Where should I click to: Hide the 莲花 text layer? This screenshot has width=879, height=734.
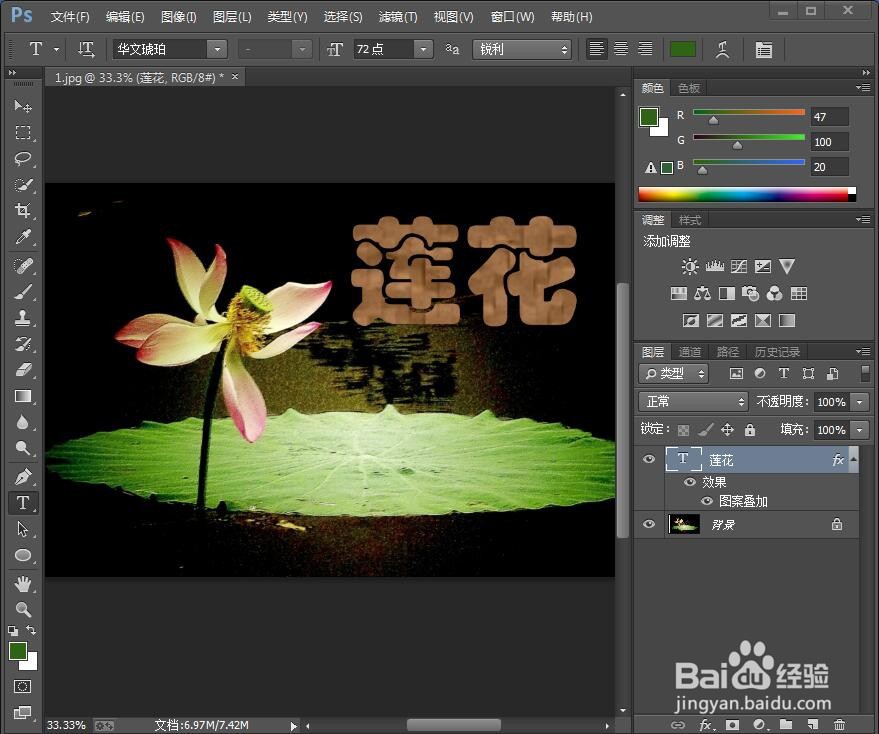(649, 459)
